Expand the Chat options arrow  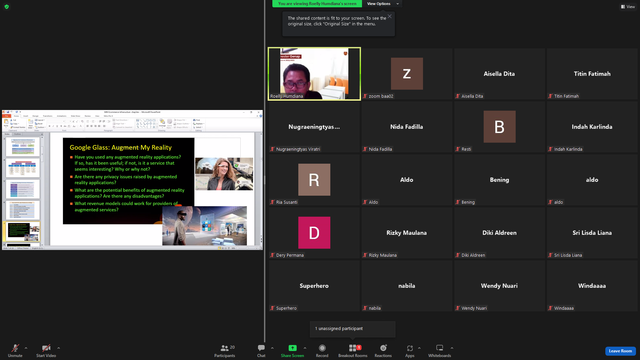point(272,348)
